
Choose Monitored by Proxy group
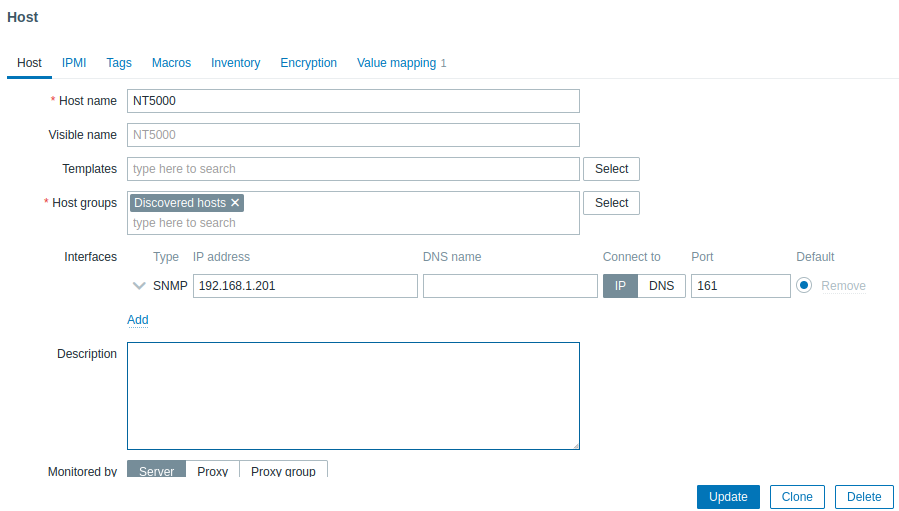pos(283,471)
